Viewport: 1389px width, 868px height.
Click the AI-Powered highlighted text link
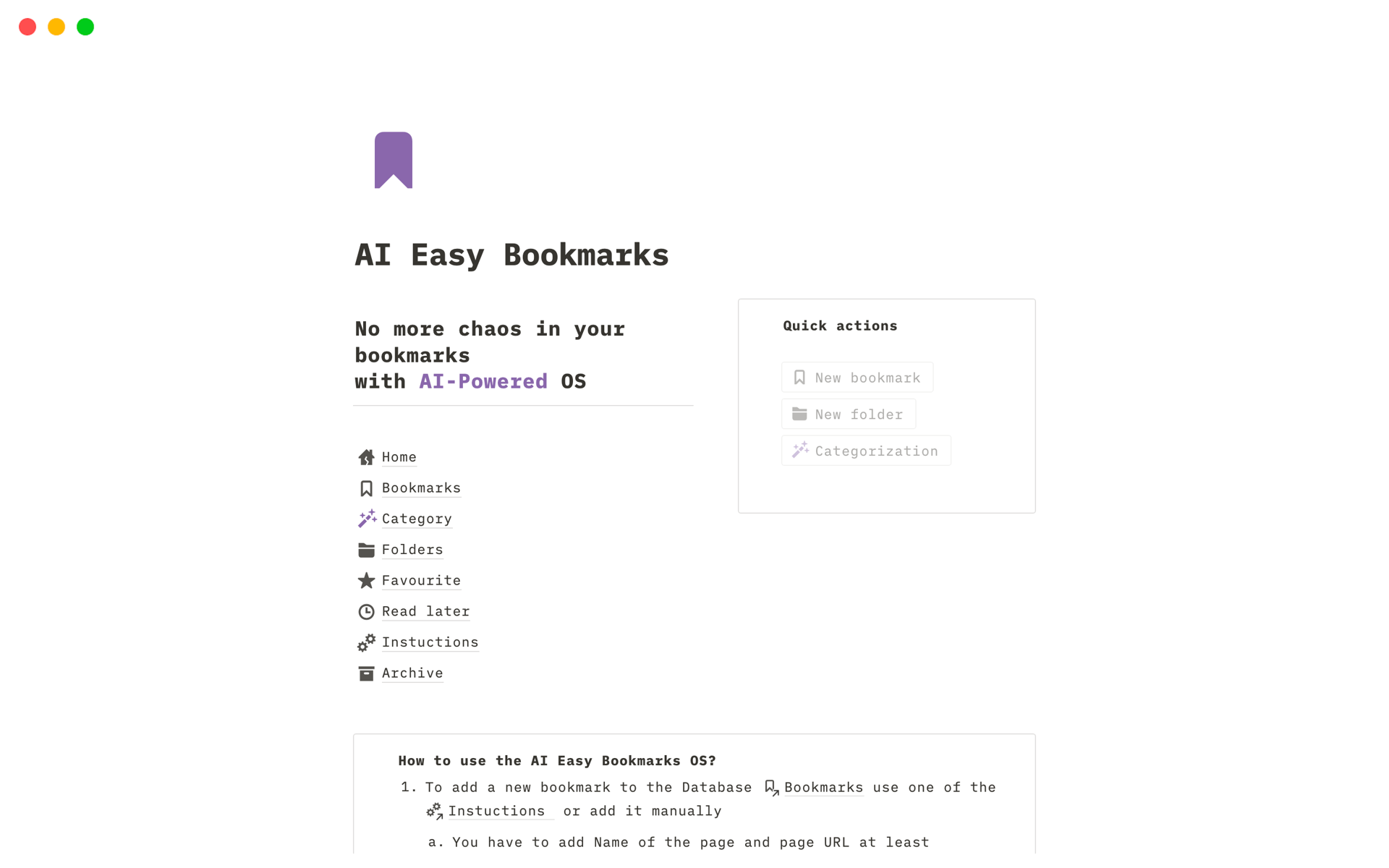[482, 380]
